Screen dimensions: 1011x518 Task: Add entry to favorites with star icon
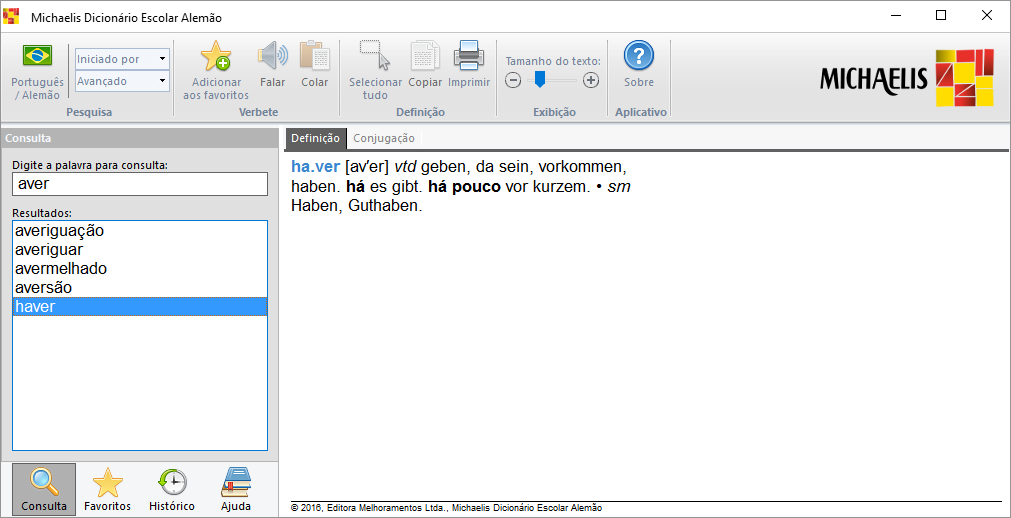click(216, 56)
